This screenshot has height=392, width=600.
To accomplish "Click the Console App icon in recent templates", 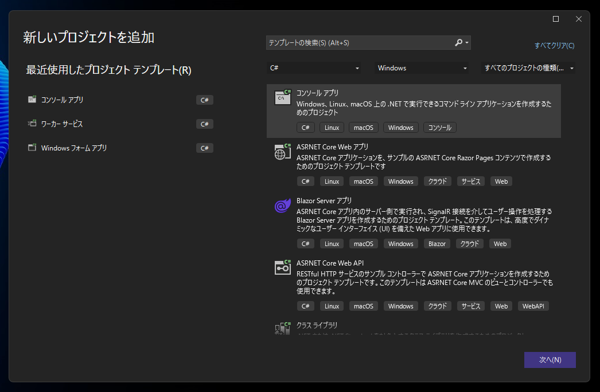I will [32, 100].
